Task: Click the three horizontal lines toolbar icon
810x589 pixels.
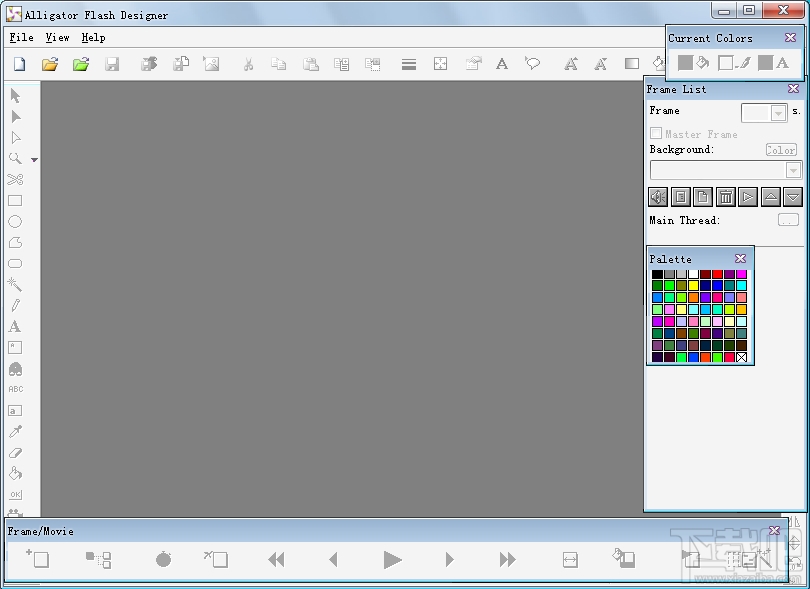Action: (x=409, y=64)
